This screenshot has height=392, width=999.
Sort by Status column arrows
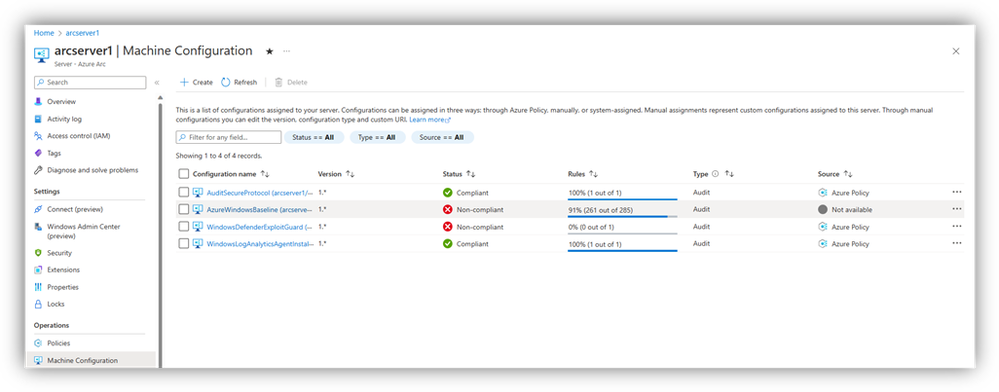471,174
